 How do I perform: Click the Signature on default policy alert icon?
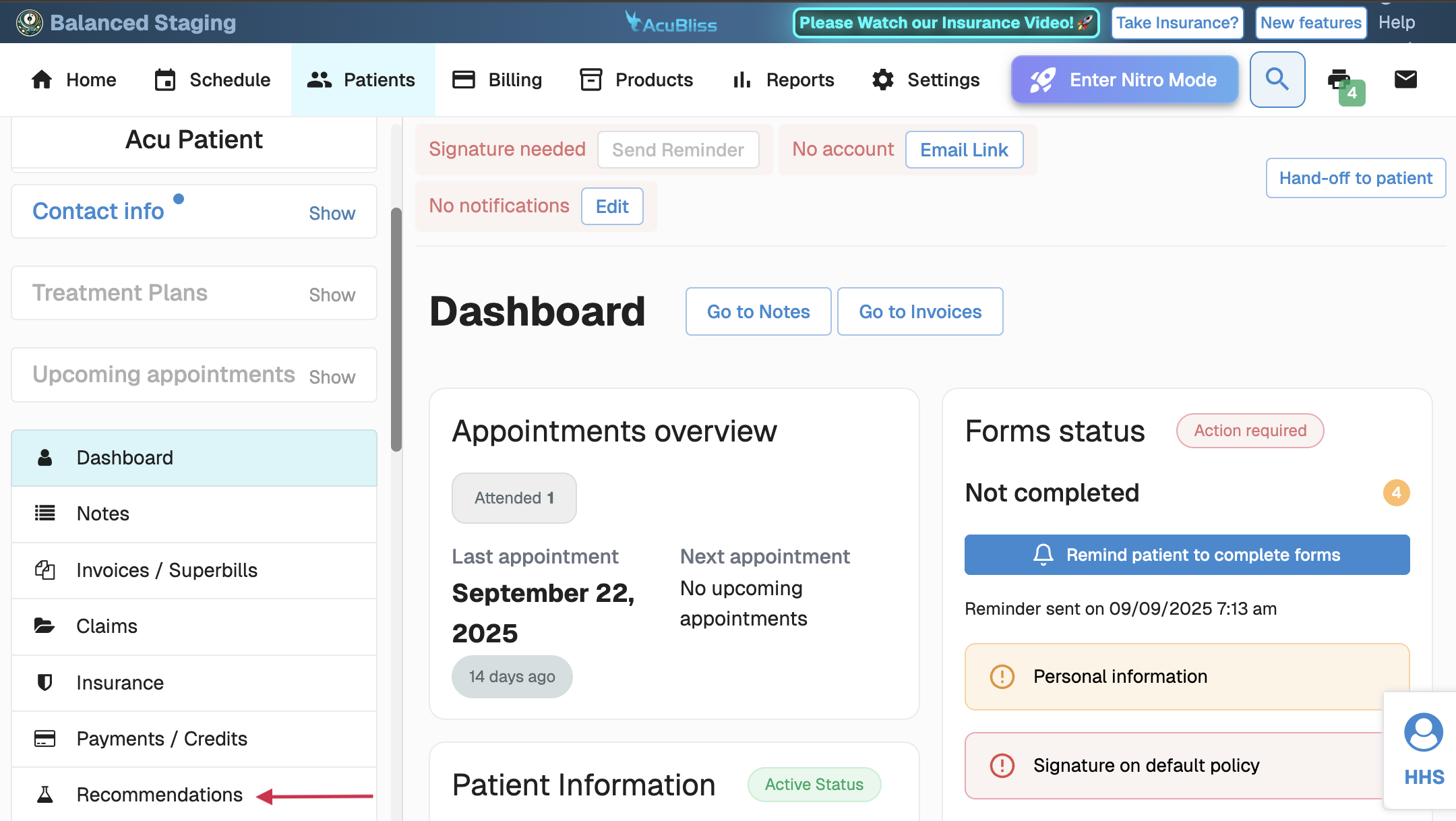click(1002, 765)
